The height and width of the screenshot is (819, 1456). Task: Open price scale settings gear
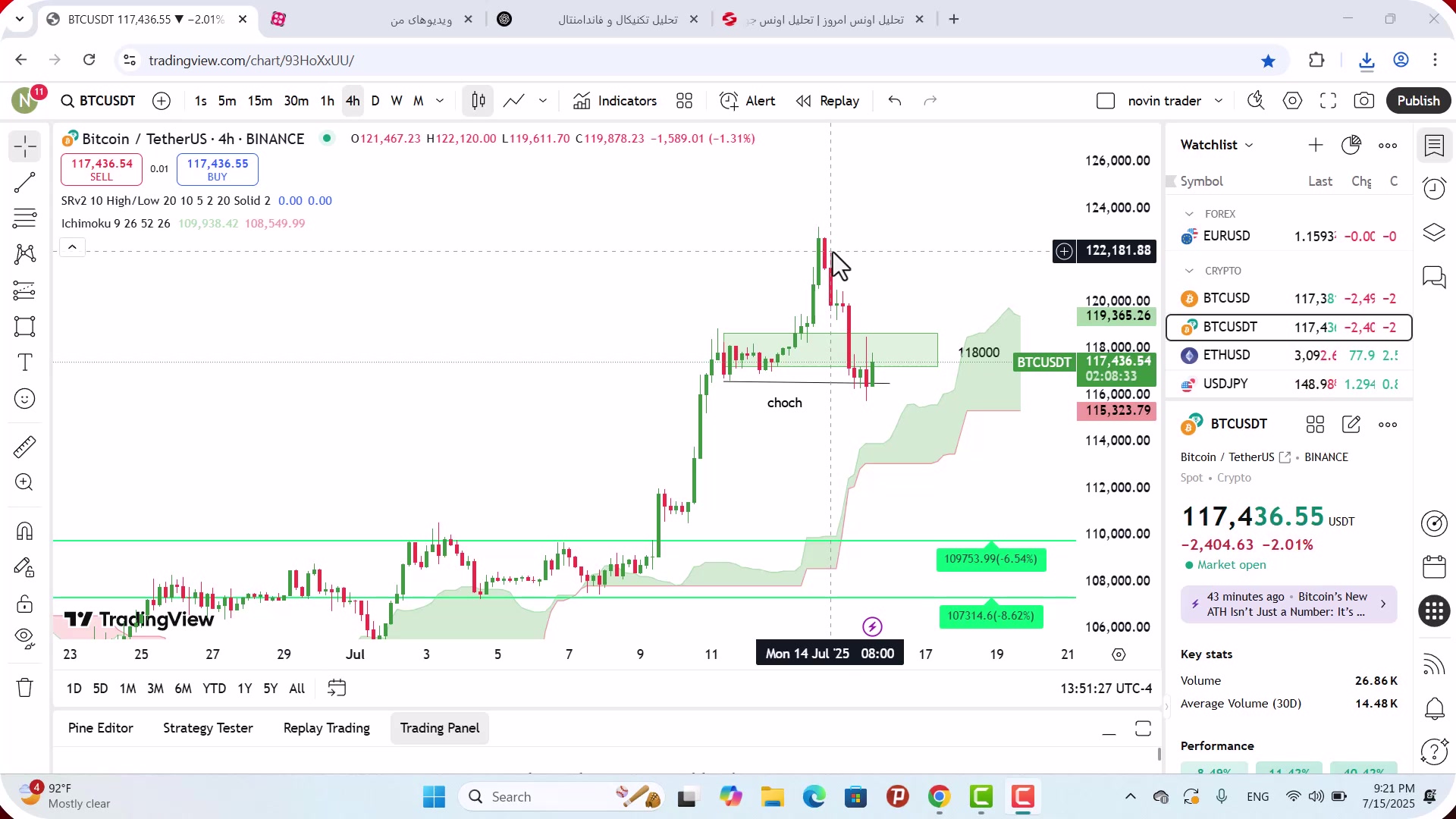[1119, 654]
